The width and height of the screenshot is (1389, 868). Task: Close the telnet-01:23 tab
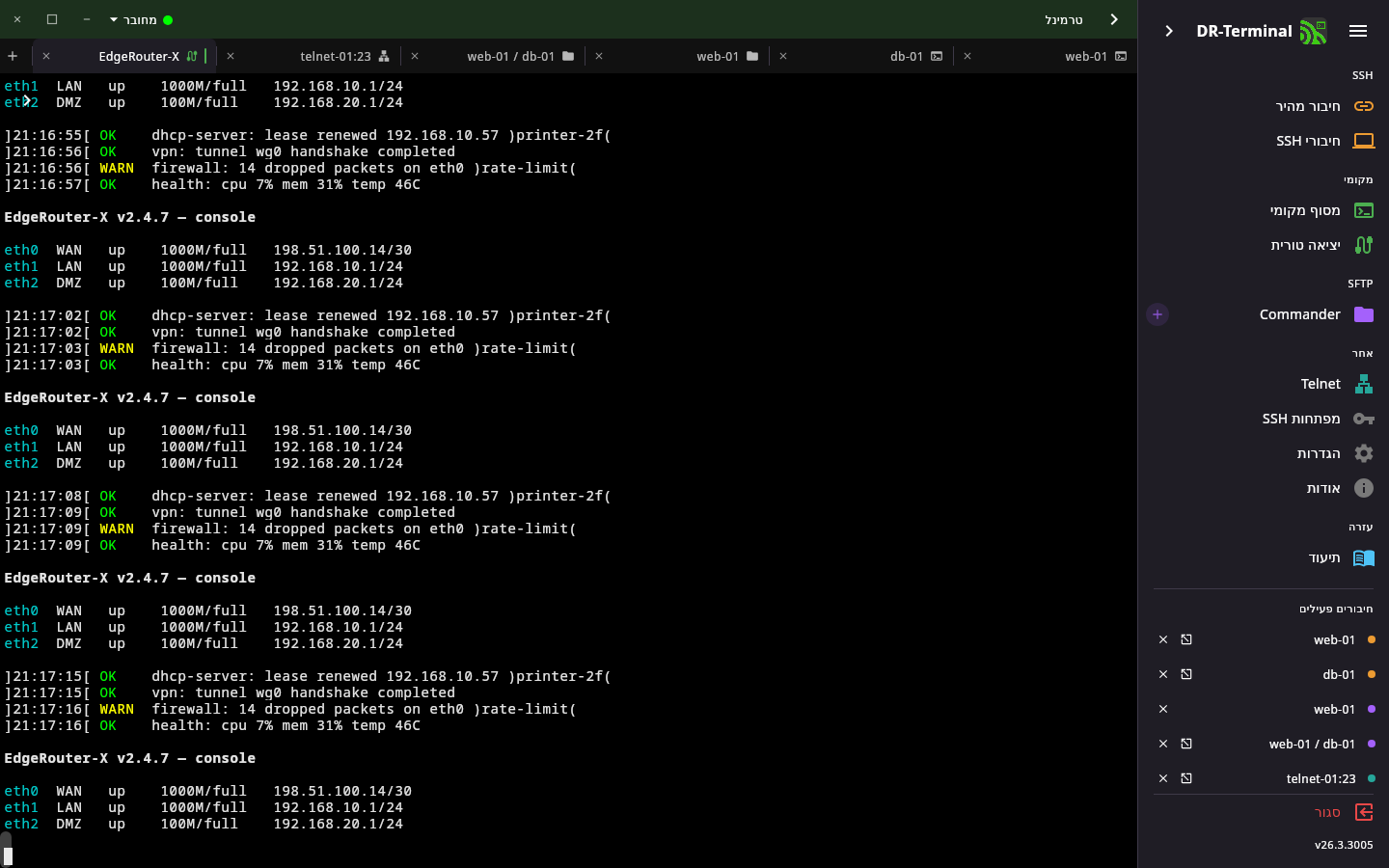(x=231, y=56)
